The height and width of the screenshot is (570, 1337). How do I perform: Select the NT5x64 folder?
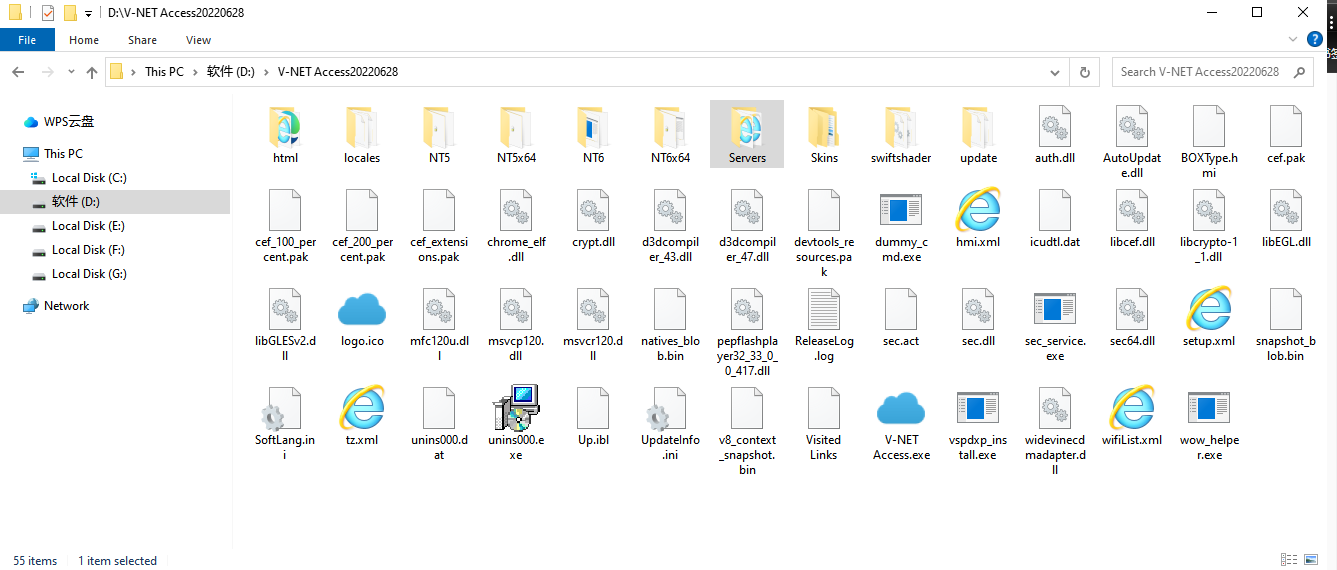[x=516, y=134]
